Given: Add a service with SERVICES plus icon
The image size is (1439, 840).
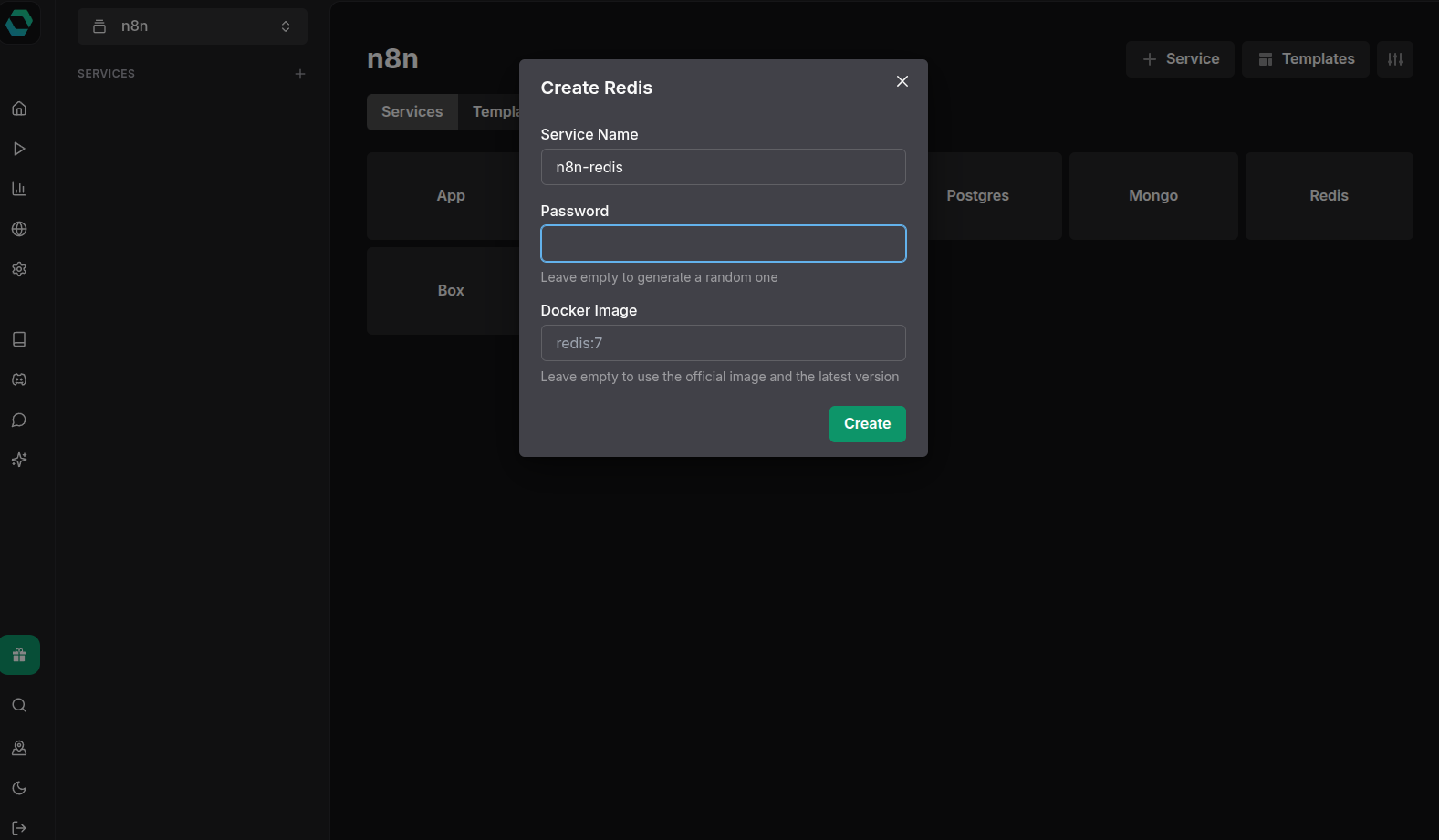Looking at the screenshot, I should 300,74.
